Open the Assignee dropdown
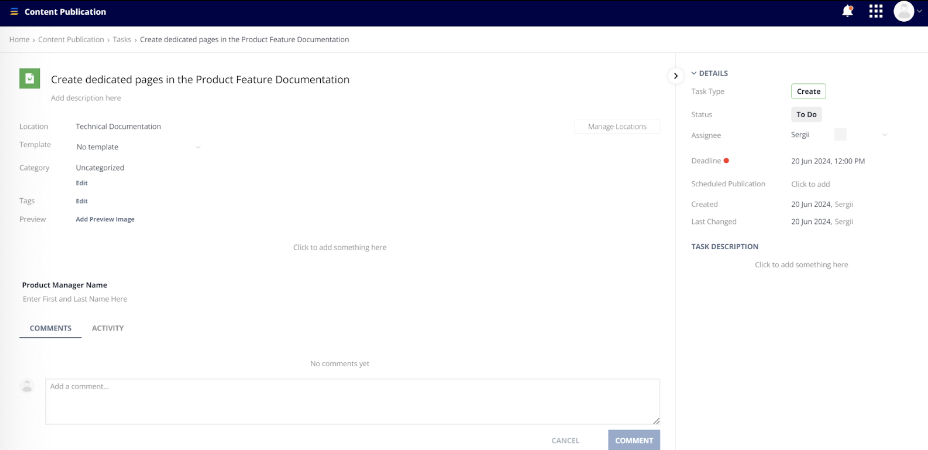928x450 pixels. 884,135
